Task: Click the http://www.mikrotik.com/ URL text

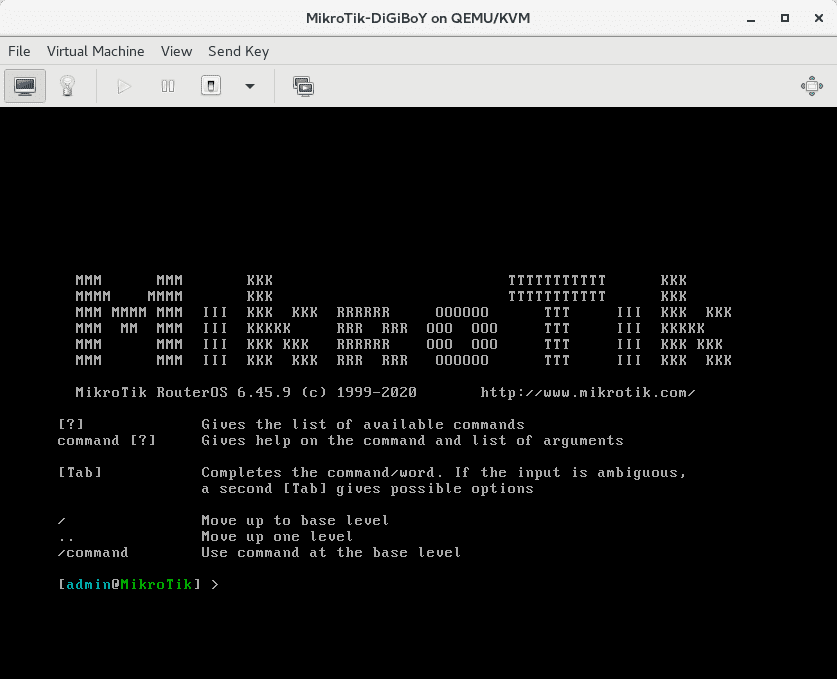Action: (588, 392)
